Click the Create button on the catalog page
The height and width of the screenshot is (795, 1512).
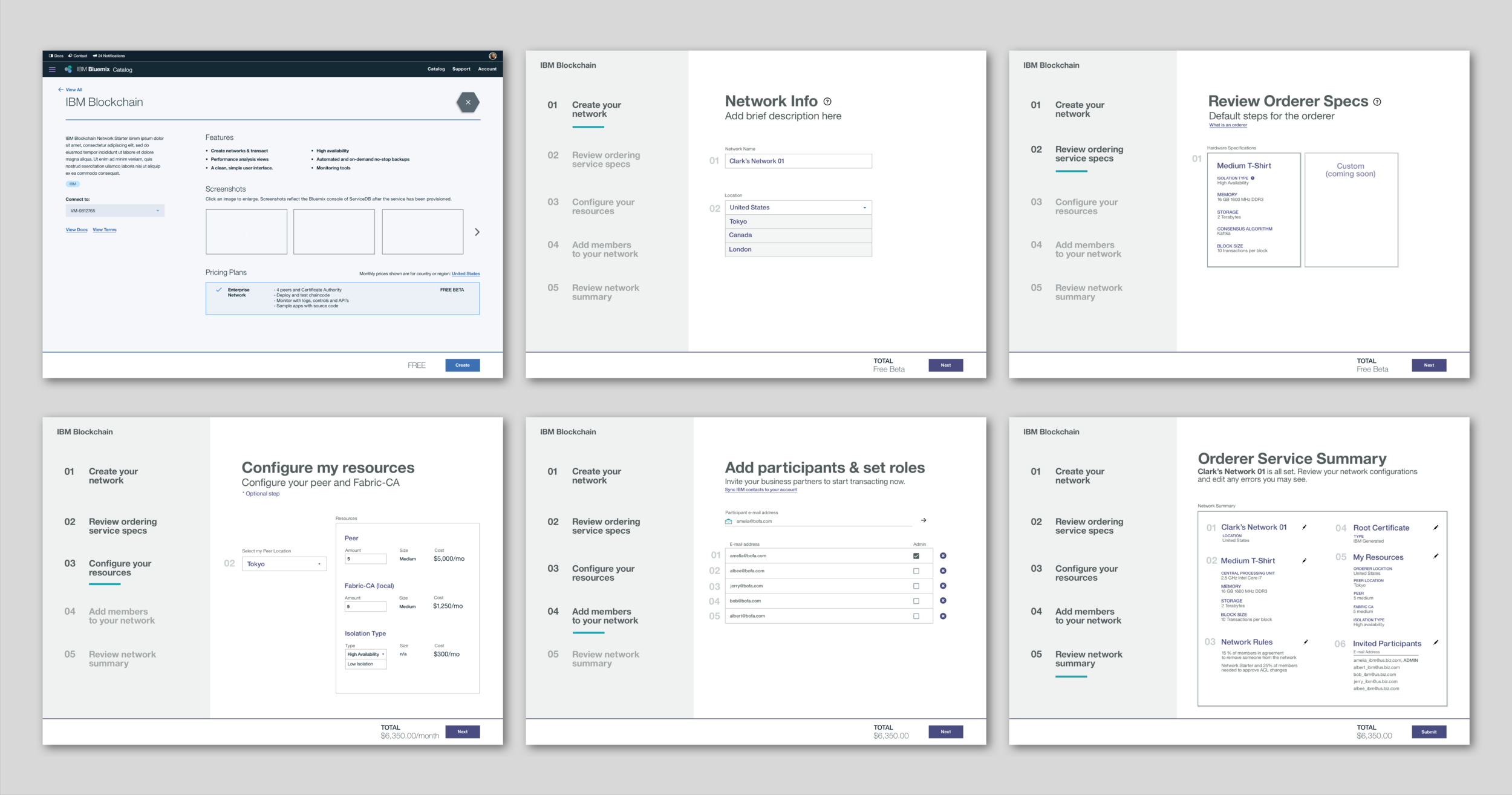pyautogui.click(x=463, y=365)
